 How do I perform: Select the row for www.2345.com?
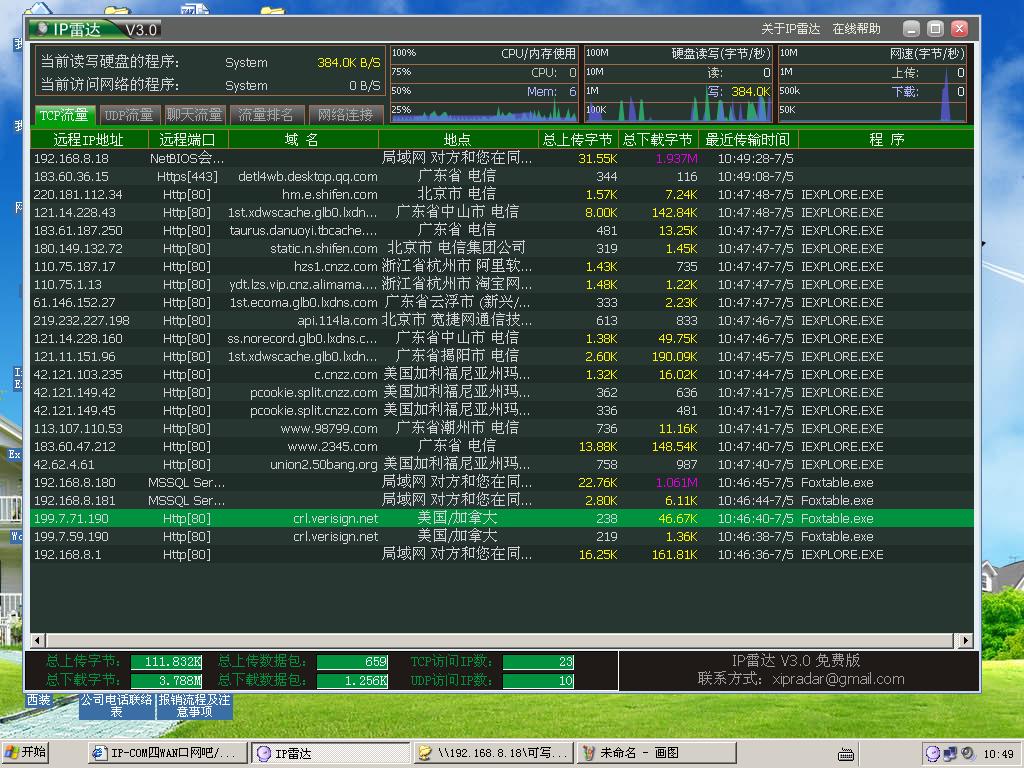(331, 446)
